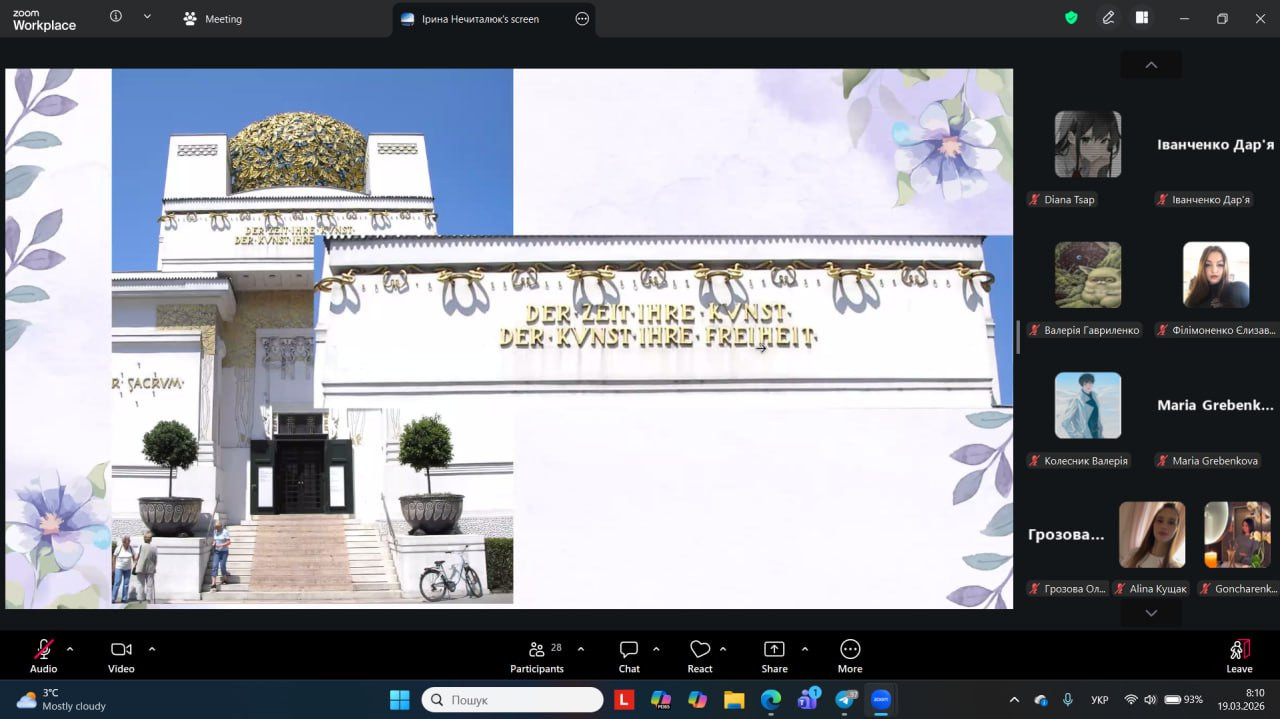
Task: Click the system tray microphone icon
Action: coord(1067,699)
